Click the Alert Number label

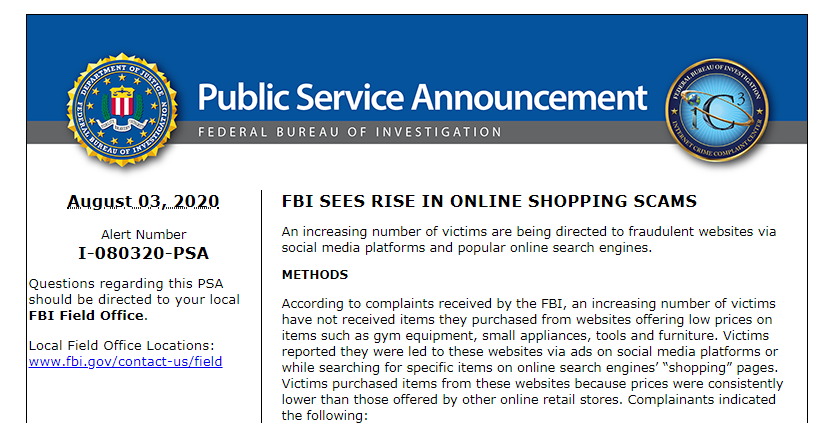click(143, 235)
